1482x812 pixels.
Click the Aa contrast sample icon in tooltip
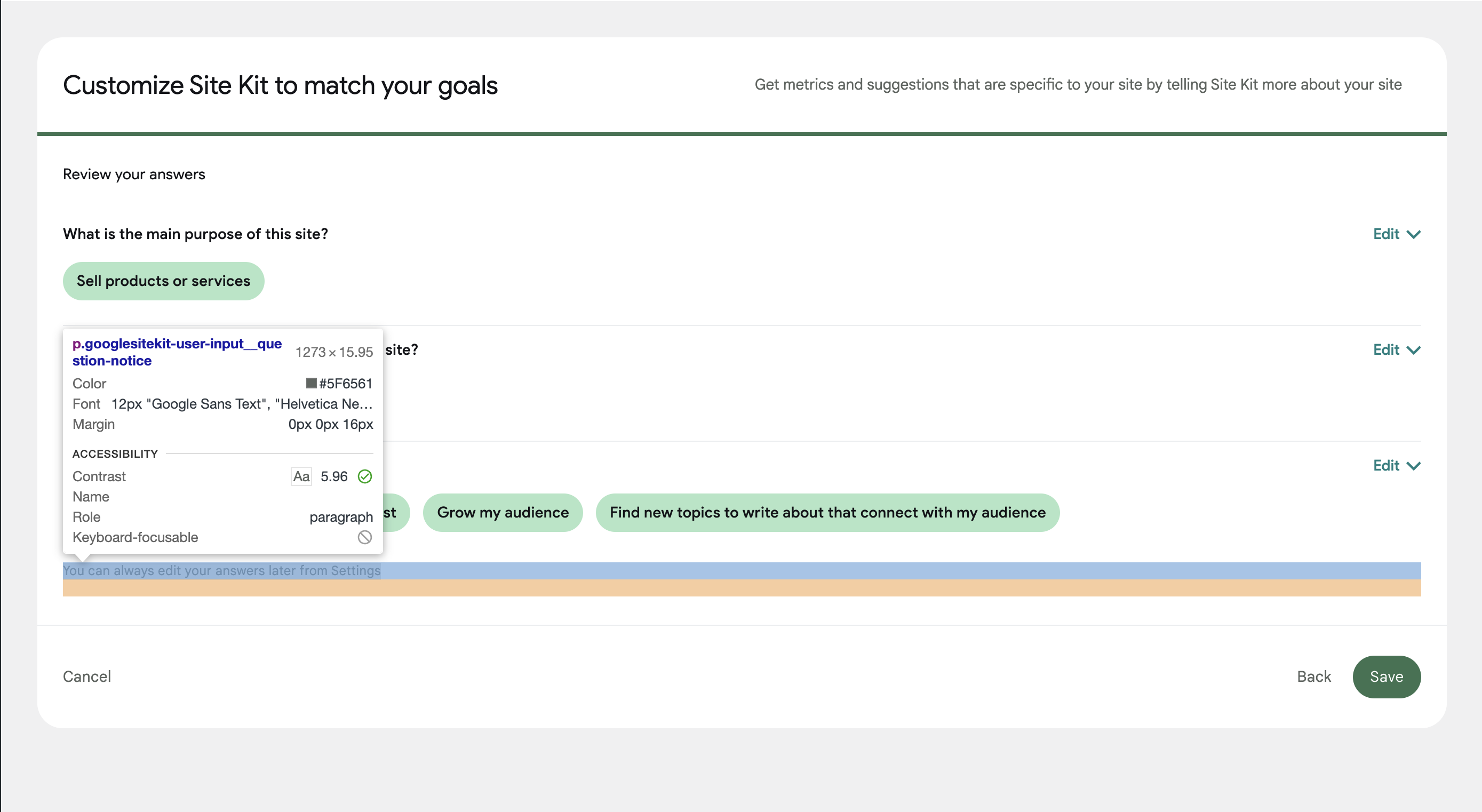tap(300, 476)
